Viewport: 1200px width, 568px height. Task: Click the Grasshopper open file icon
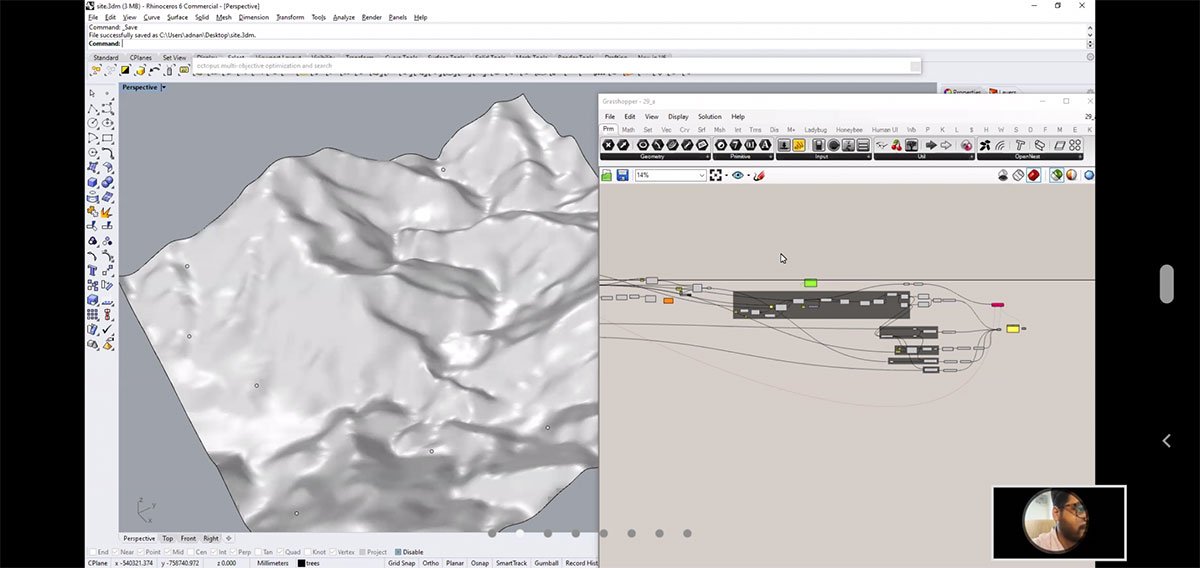coord(607,175)
